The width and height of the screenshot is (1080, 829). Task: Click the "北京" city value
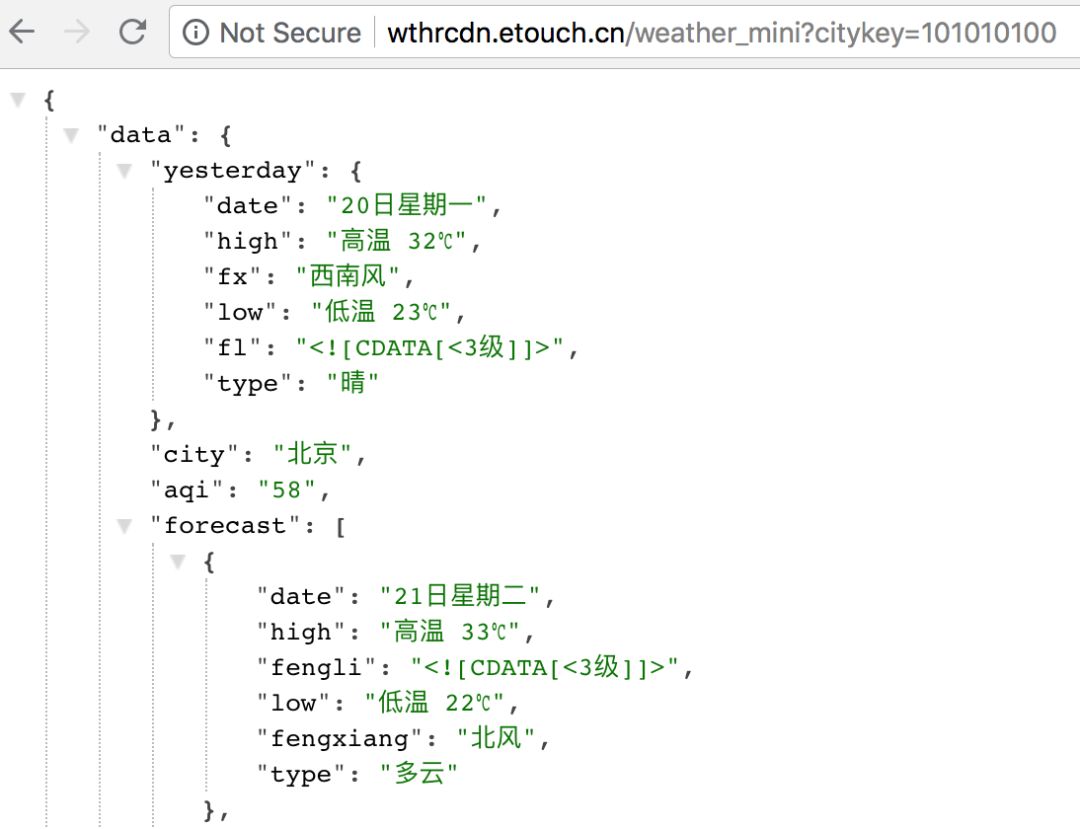point(314,454)
